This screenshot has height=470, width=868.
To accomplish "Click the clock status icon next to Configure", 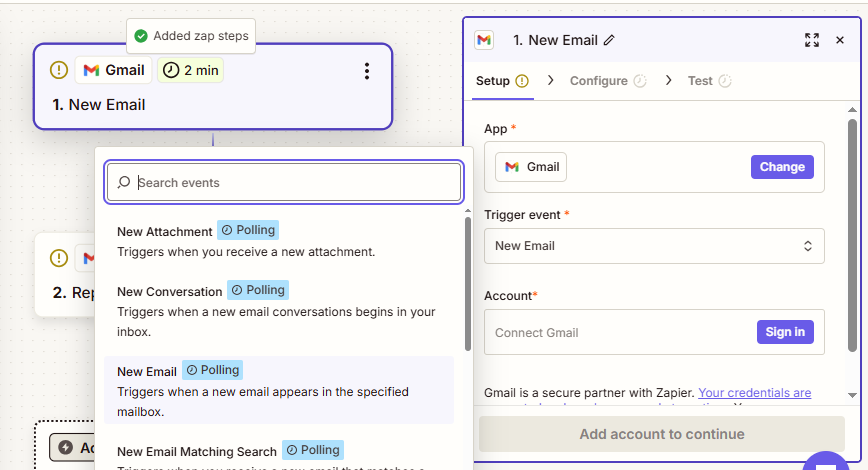I will (640, 81).
